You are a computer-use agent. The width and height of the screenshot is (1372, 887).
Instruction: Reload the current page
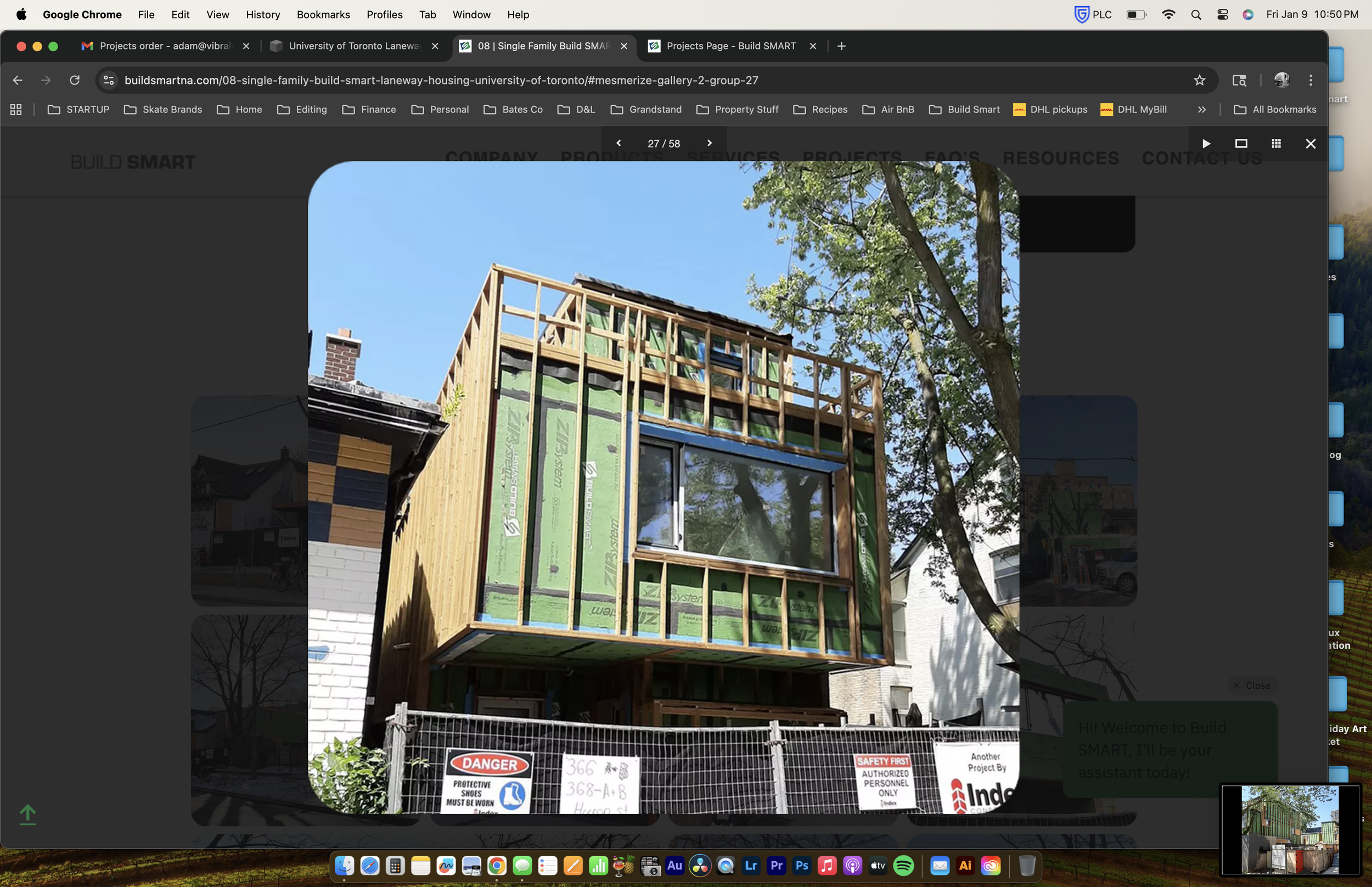coord(74,80)
